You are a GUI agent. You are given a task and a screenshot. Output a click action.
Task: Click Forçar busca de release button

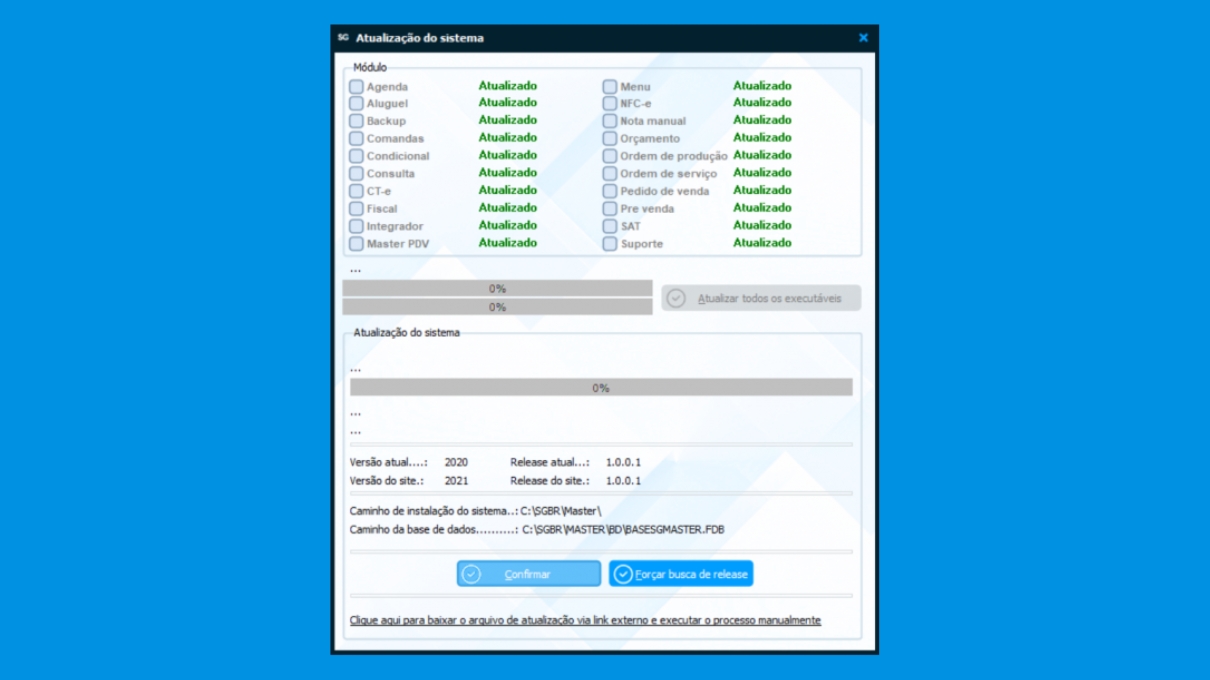pos(681,574)
